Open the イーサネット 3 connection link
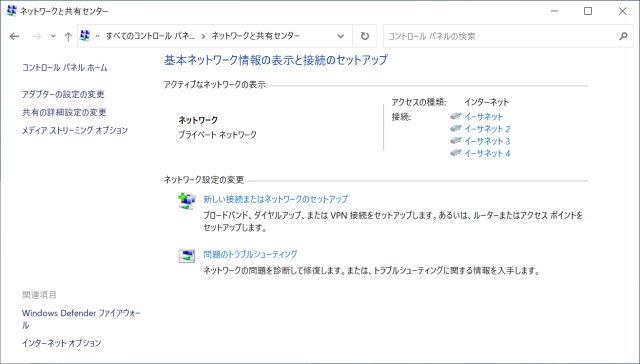The image size is (640, 364). click(487, 141)
